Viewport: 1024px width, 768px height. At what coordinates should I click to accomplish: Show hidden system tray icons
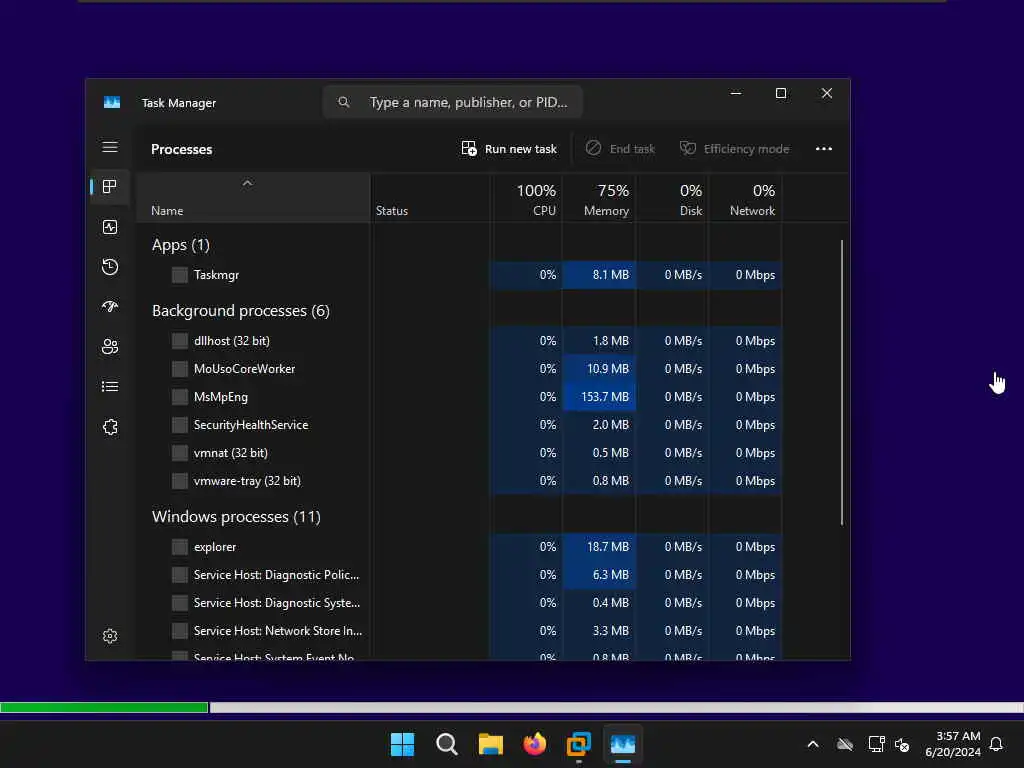click(813, 744)
